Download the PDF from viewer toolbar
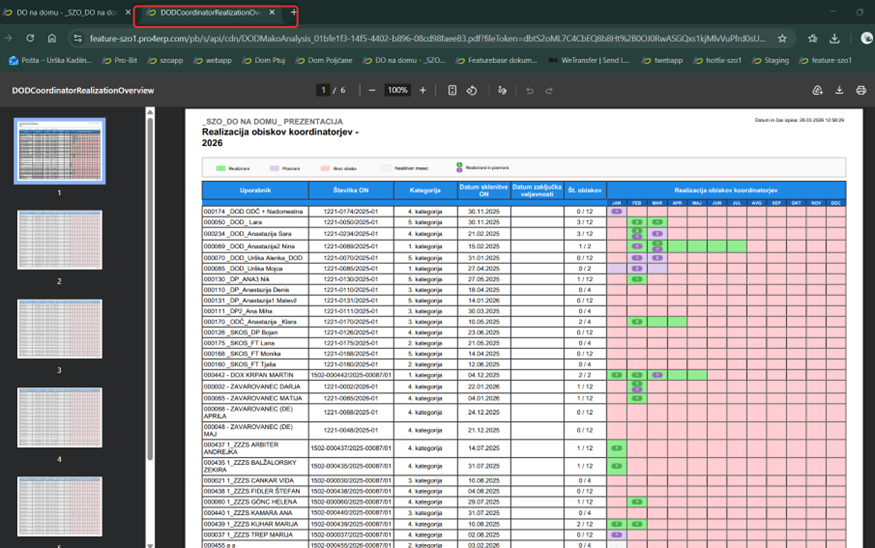875x548 pixels. pos(839,90)
